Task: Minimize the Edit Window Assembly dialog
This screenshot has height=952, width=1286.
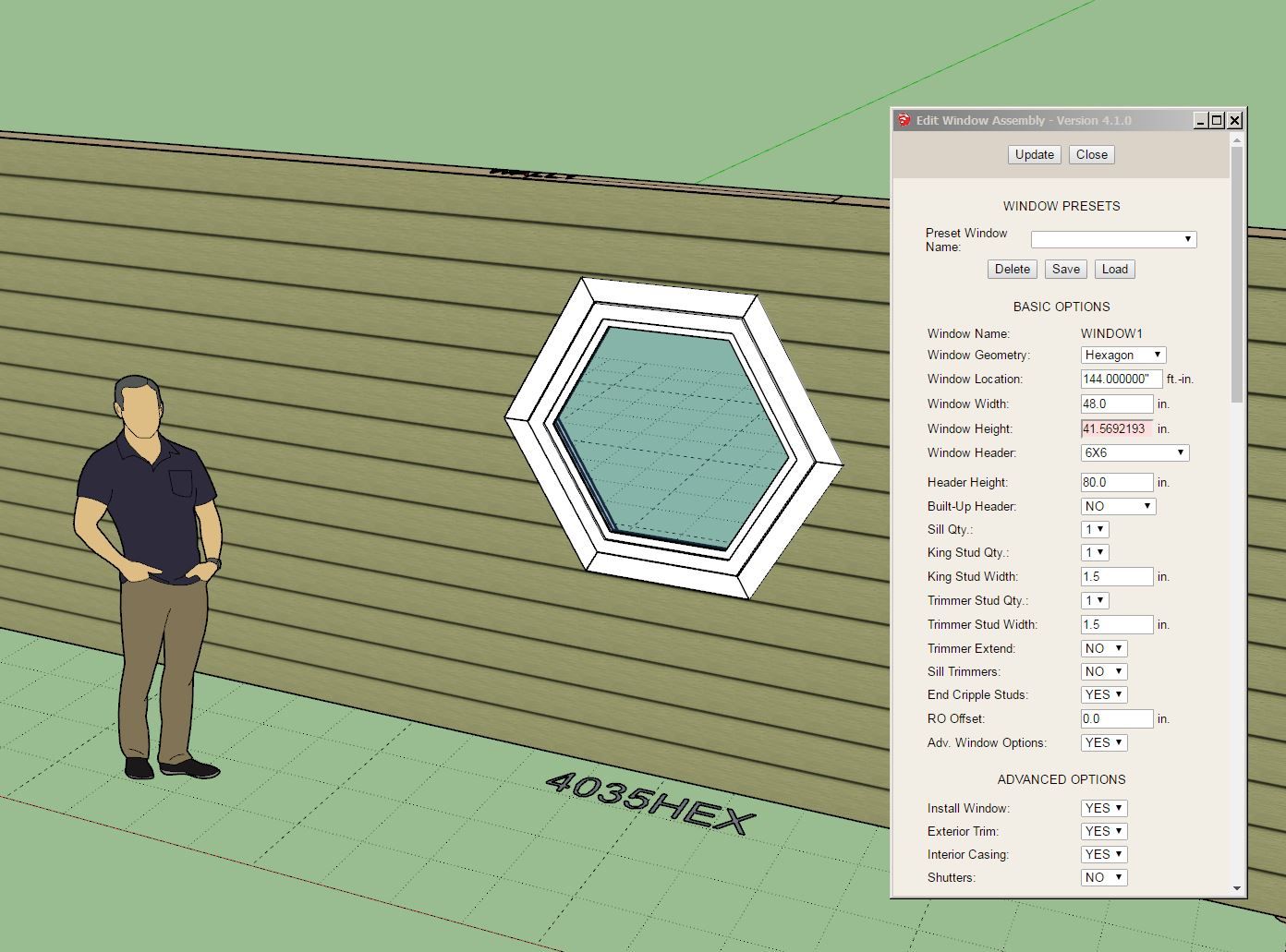Action: point(1200,120)
